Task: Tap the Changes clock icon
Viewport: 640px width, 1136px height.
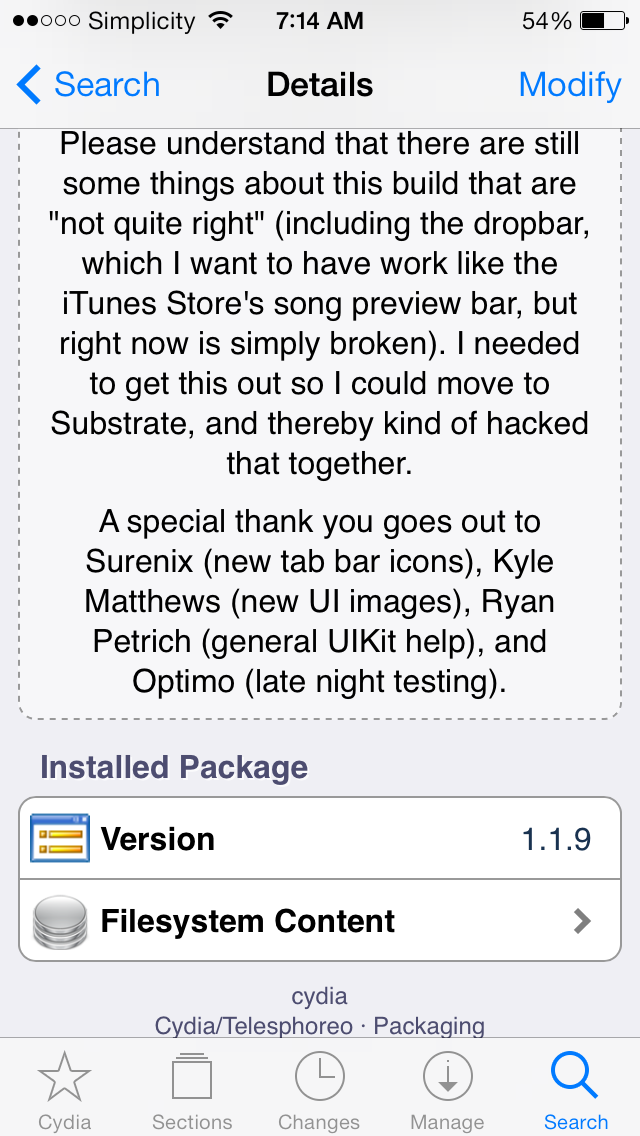Action: pyautogui.click(x=320, y=1077)
